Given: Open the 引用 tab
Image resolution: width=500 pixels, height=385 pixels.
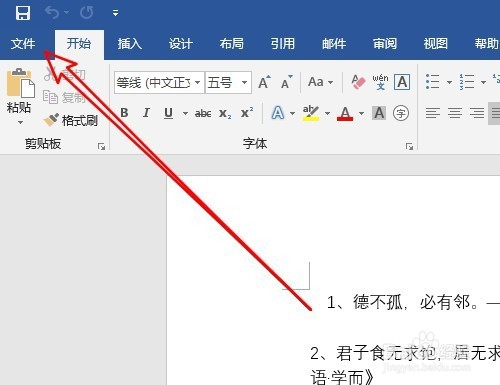Looking at the screenshot, I should click(x=283, y=44).
